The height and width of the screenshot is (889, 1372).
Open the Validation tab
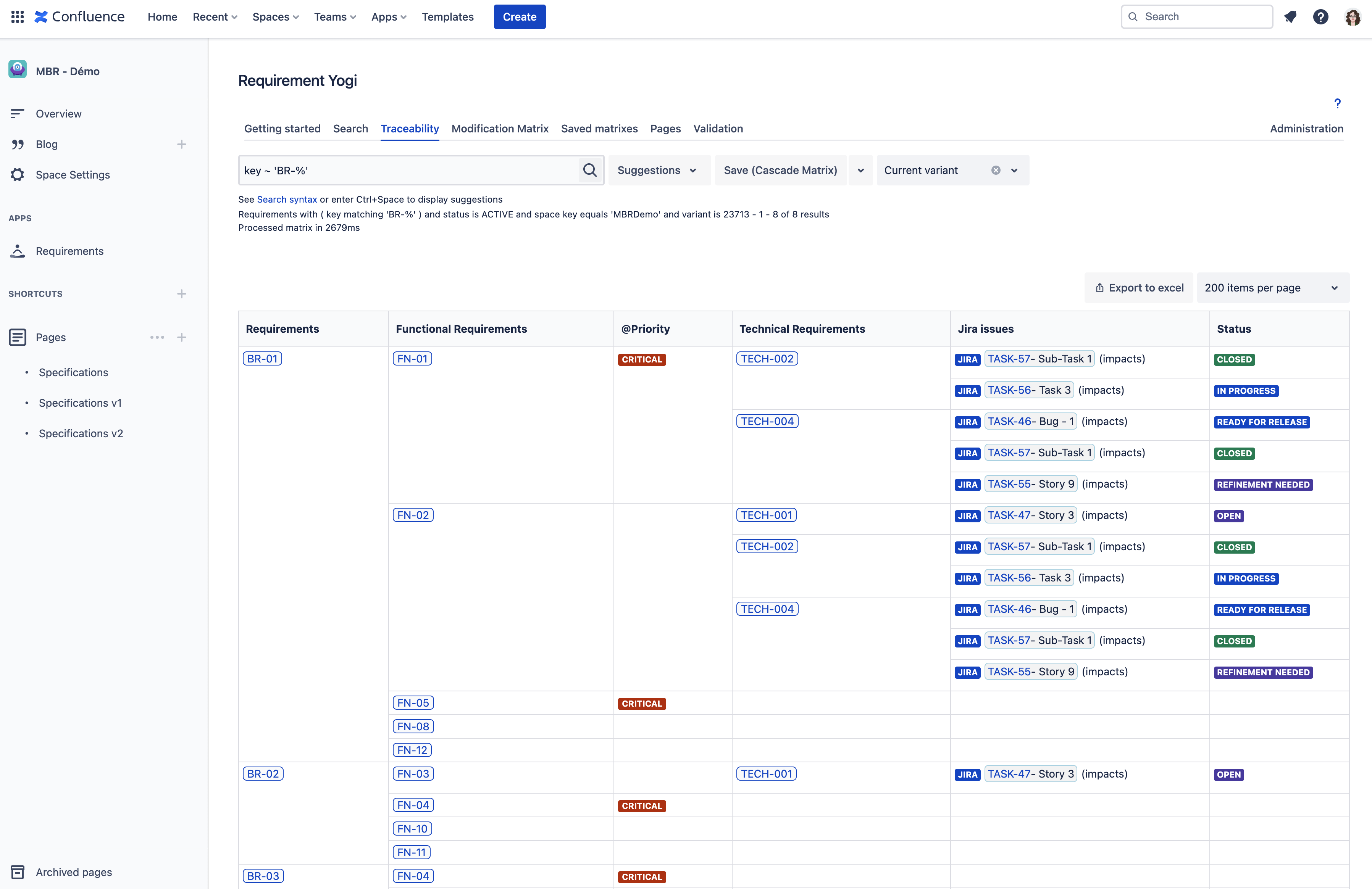click(x=718, y=129)
